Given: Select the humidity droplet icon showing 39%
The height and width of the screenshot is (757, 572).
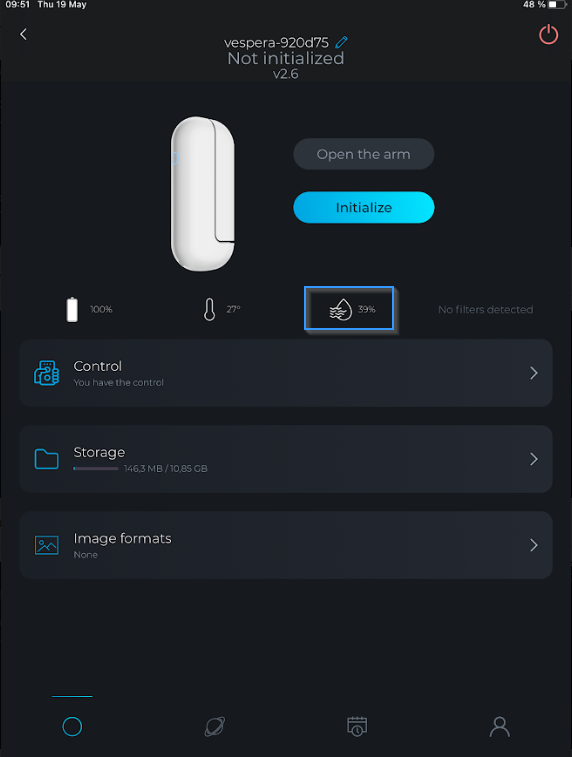Looking at the screenshot, I should 341,309.
